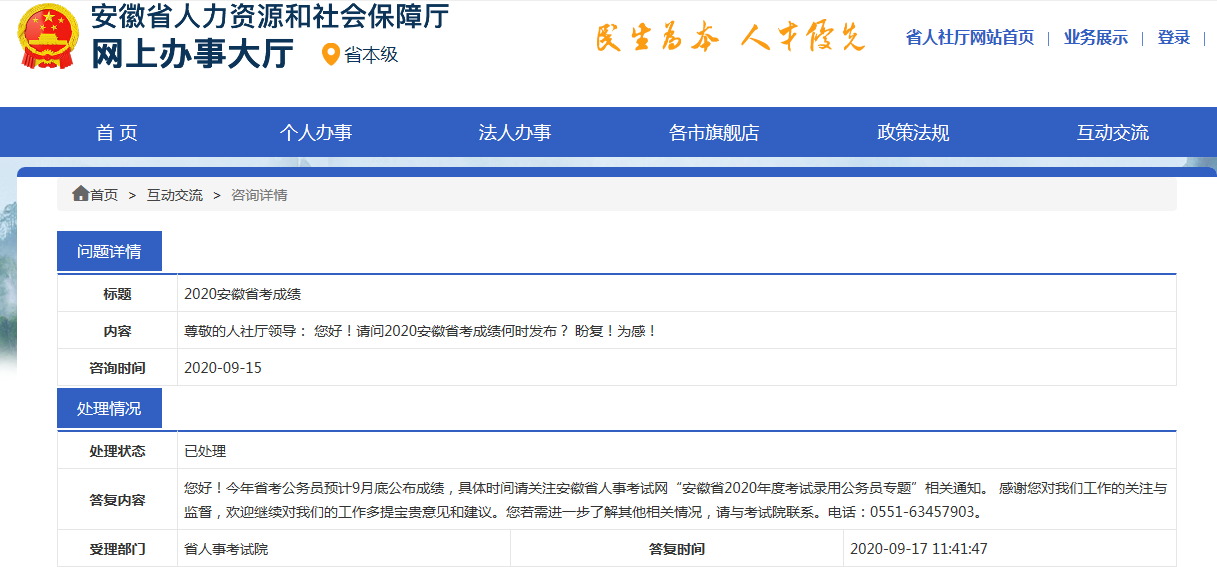Go to 法人办事 section
1217x567 pixels.
[515, 133]
